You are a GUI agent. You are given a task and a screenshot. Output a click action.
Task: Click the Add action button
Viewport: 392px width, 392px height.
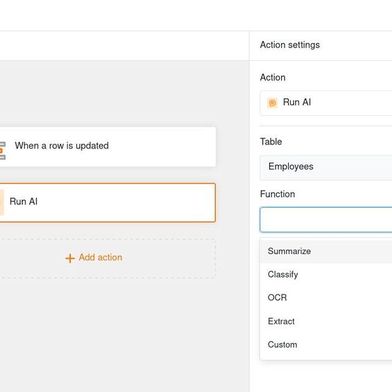tap(107, 258)
